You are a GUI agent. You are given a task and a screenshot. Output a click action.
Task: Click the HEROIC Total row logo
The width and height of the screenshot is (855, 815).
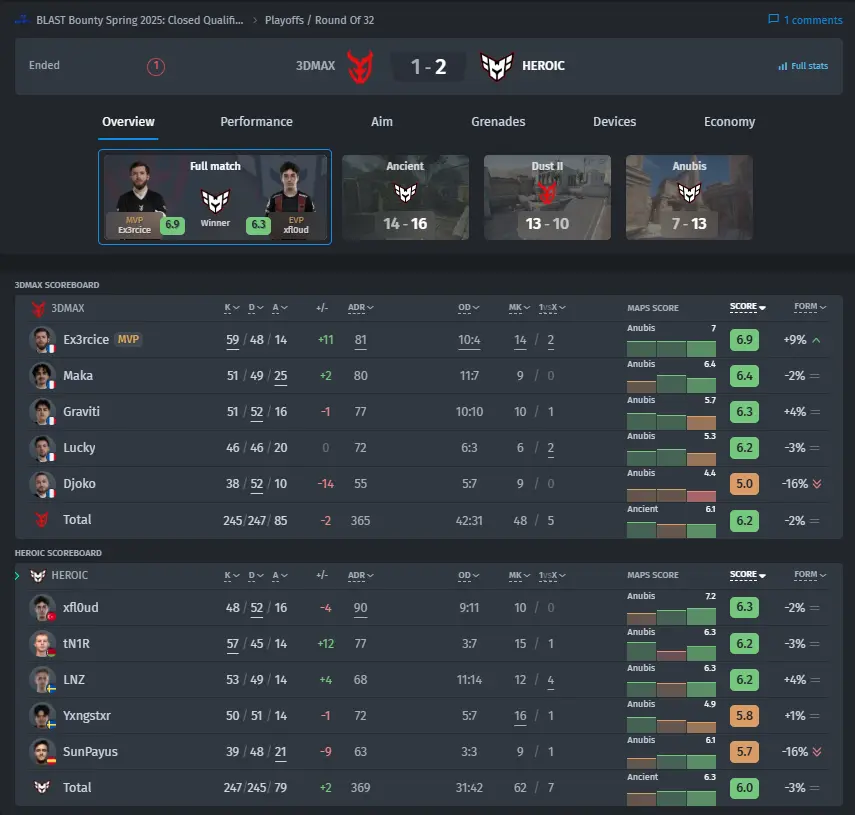(x=41, y=787)
